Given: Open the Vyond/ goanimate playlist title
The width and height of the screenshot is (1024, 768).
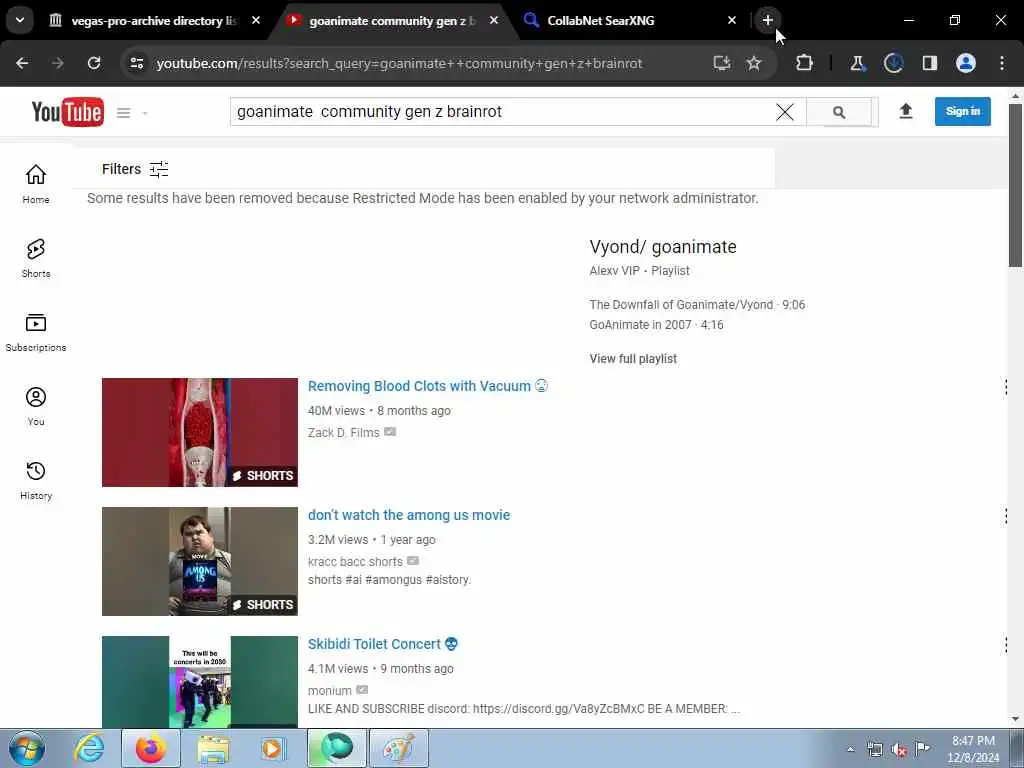Looking at the screenshot, I should [x=663, y=247].
